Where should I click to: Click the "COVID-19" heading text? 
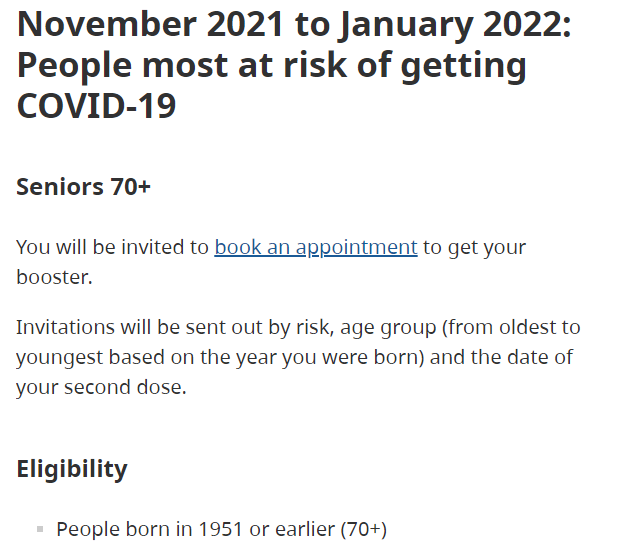pos(96,106)
